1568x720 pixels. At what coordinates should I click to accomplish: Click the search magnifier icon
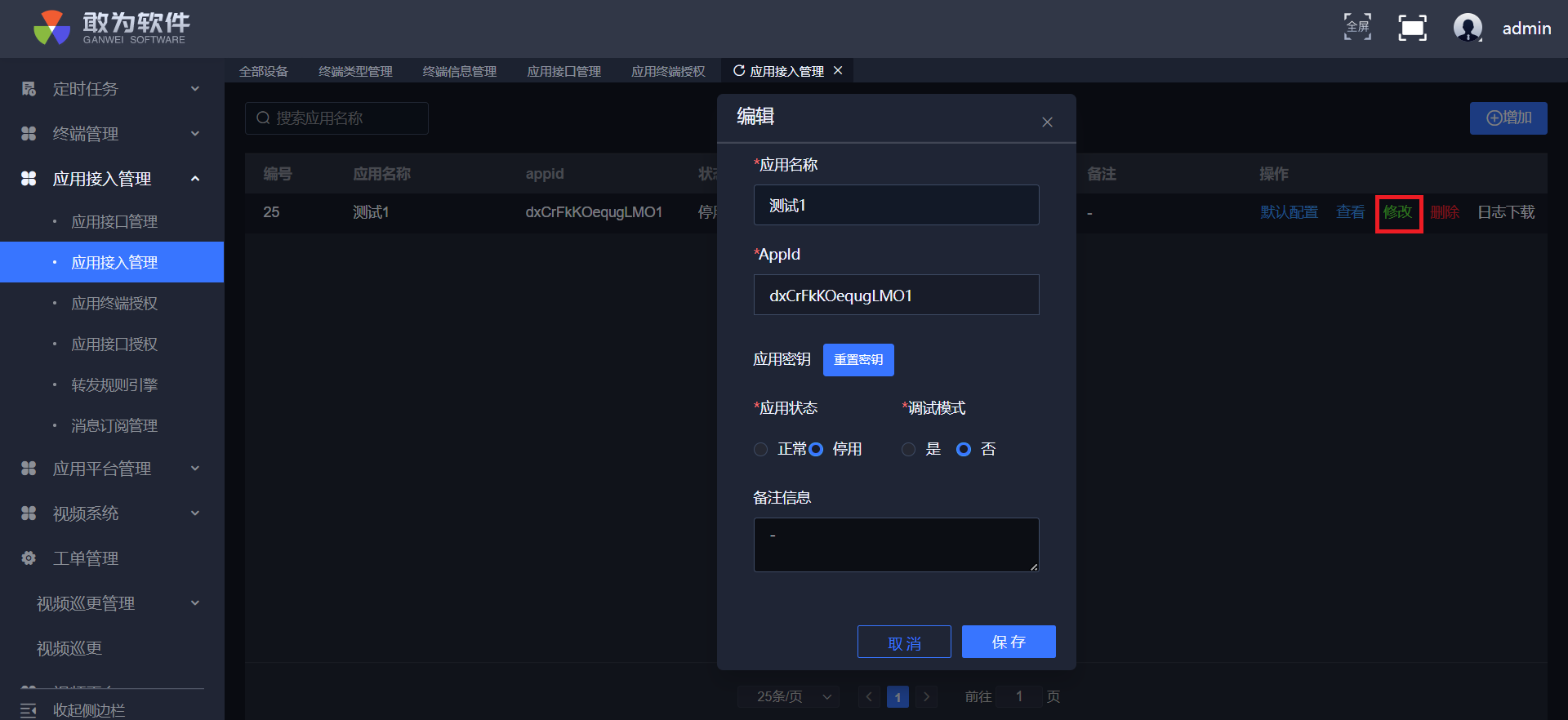click(x=263, y=118)
